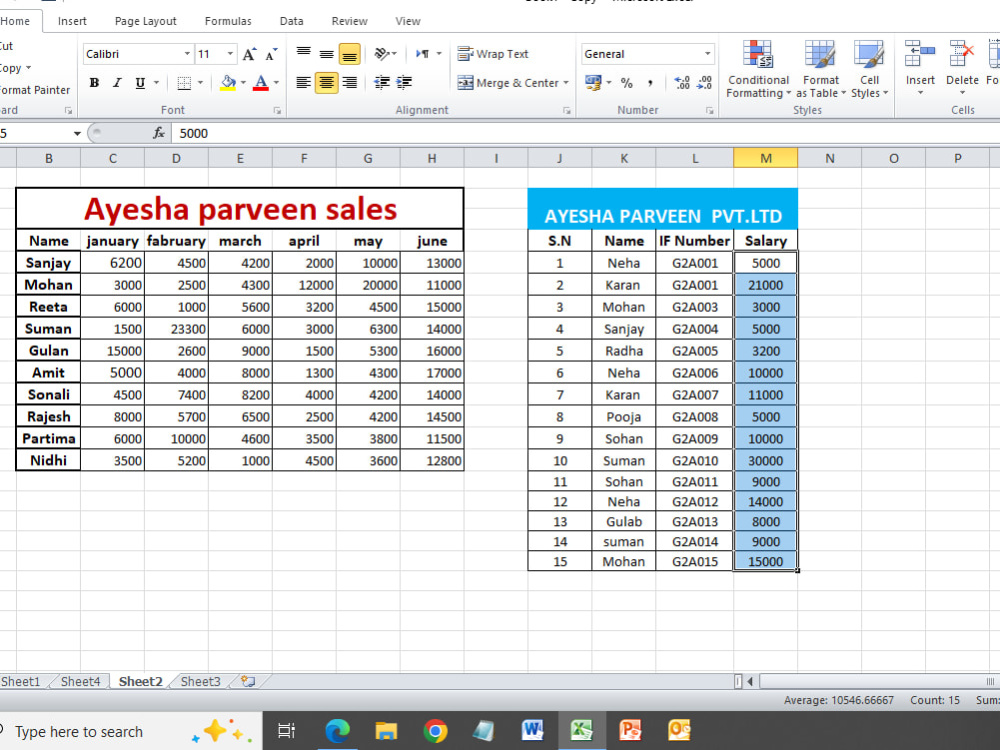Viewport: 1000px width, 750px height.
Task: Open font size dropdown
Action: (x=231, y=54)
